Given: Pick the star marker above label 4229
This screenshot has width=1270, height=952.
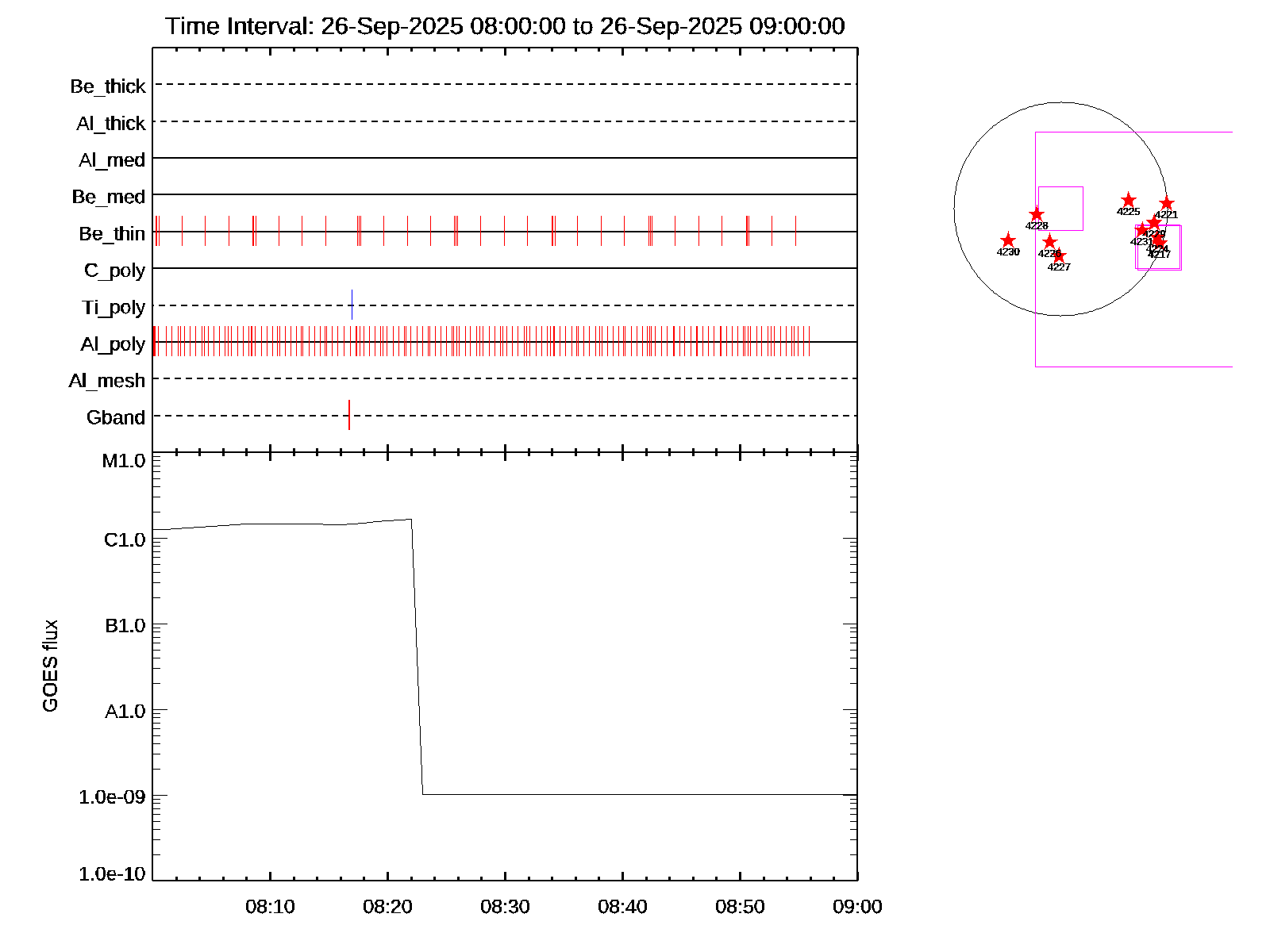Looking at the screenshot, I should tap(1154, 223).
